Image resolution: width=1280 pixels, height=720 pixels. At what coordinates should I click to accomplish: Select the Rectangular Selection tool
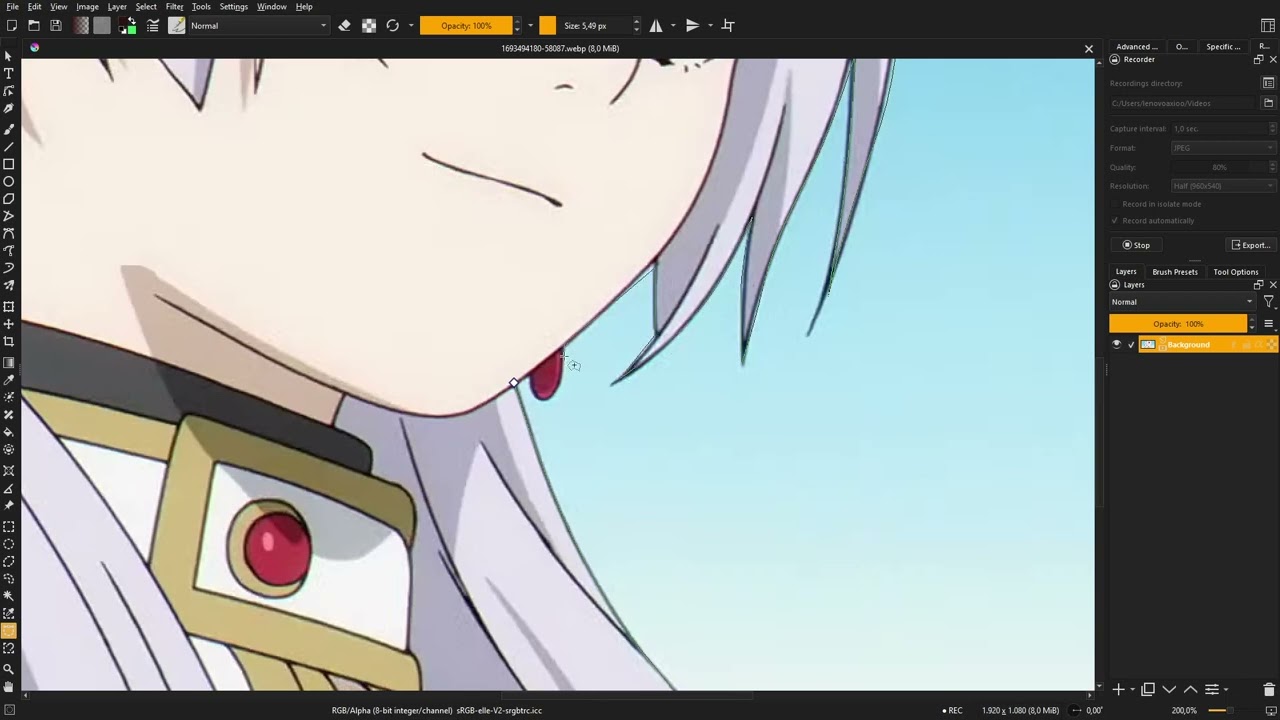coord(9,526)
